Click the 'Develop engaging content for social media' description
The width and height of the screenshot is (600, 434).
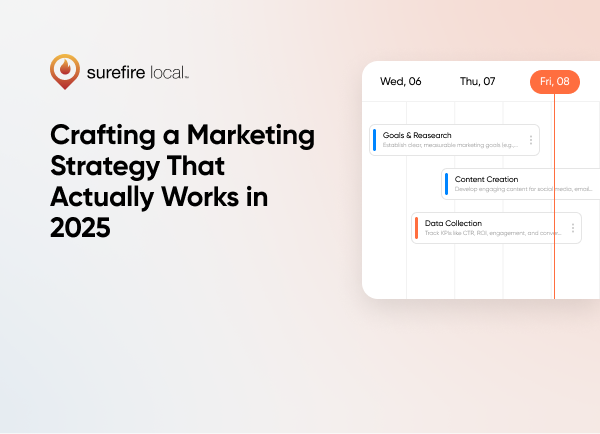pyautogui.click(x=523, y=189)
